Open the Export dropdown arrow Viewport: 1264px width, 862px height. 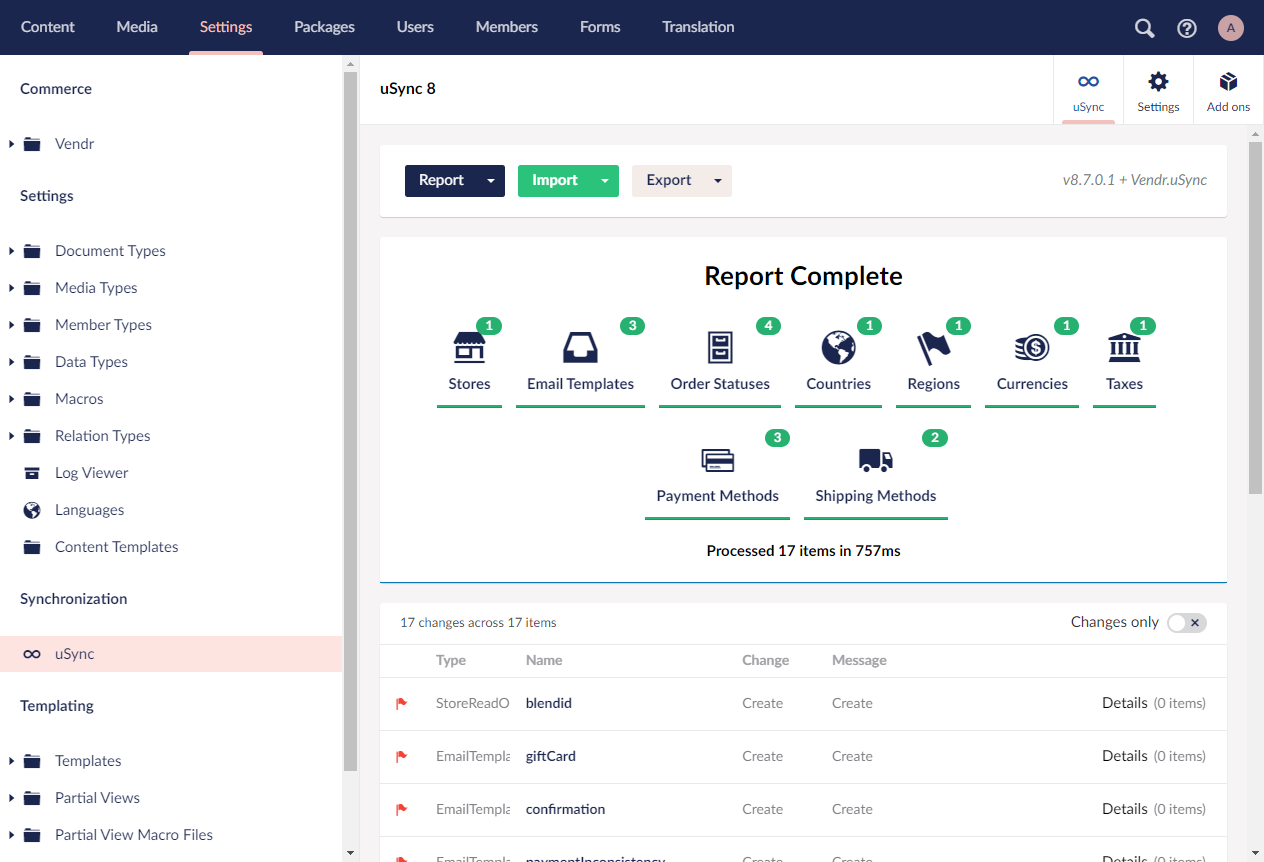tap(718, 181)
